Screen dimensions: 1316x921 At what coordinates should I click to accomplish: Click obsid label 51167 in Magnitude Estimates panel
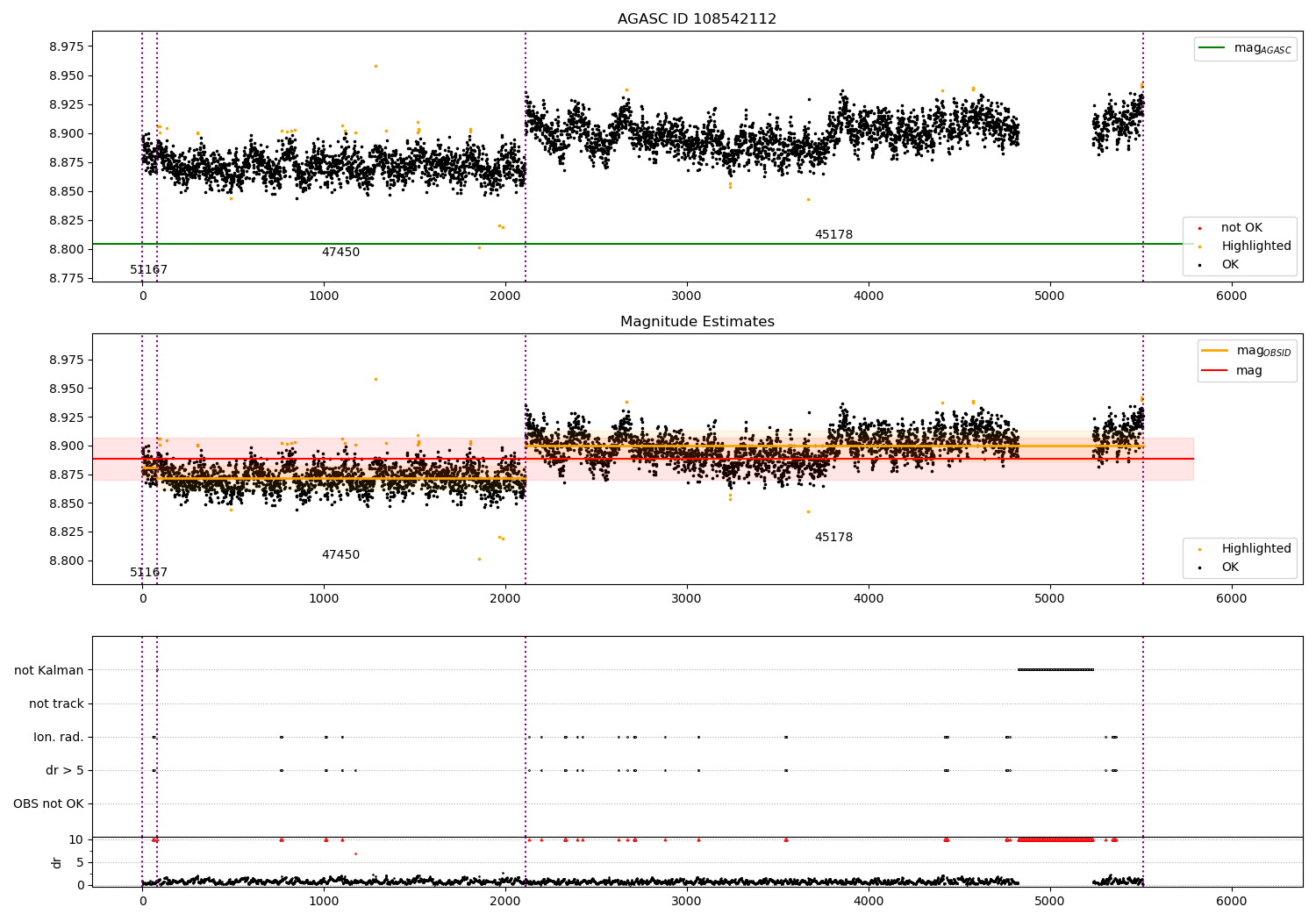click(148, 573)
